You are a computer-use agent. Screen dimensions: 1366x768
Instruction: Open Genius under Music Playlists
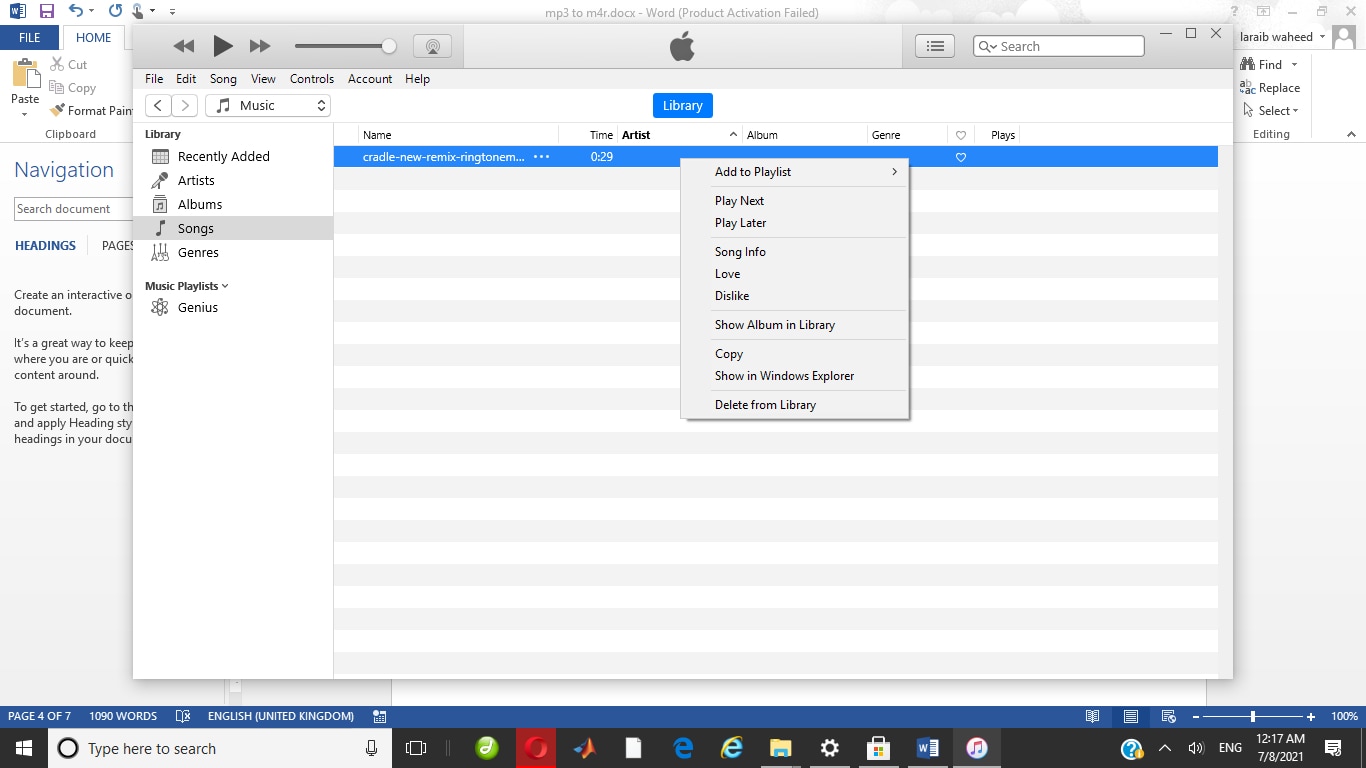(198, 307)
